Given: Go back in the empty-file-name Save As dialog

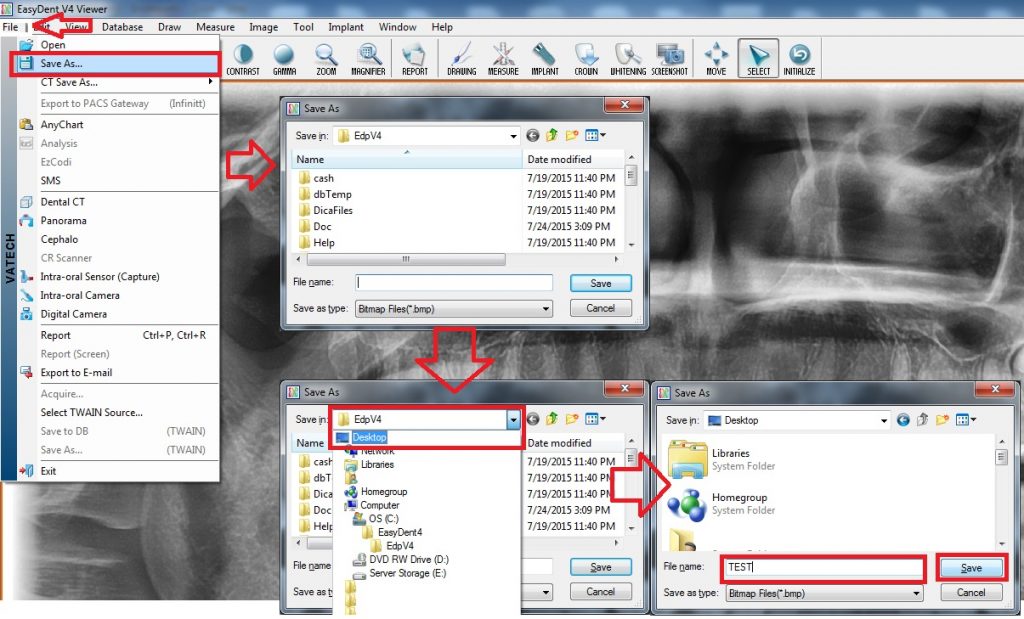Looking at the screenshot, I should coord(533,135).
